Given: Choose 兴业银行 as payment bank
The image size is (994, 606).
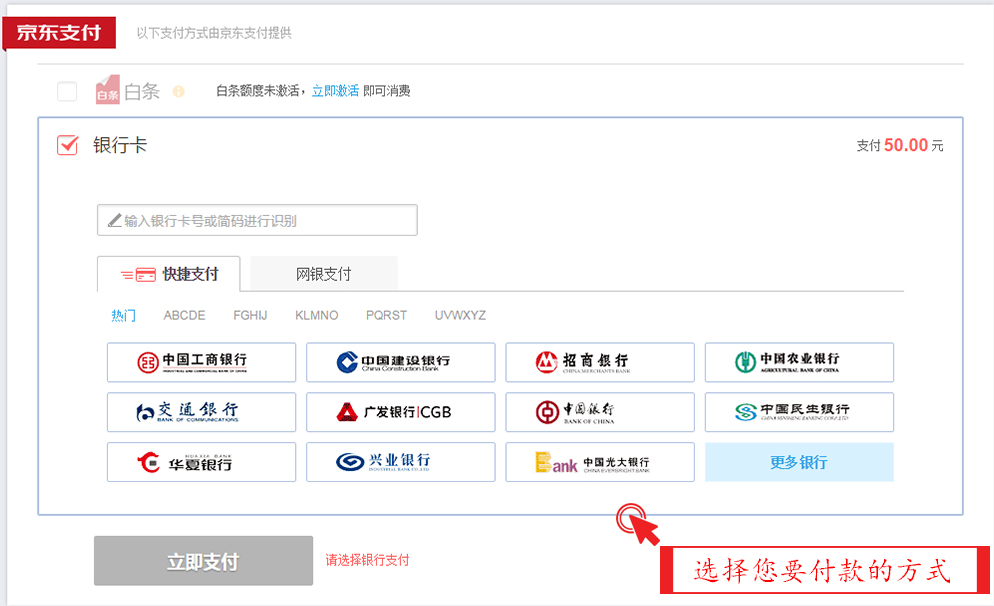Looking at the screenshot, I should 401,462.
